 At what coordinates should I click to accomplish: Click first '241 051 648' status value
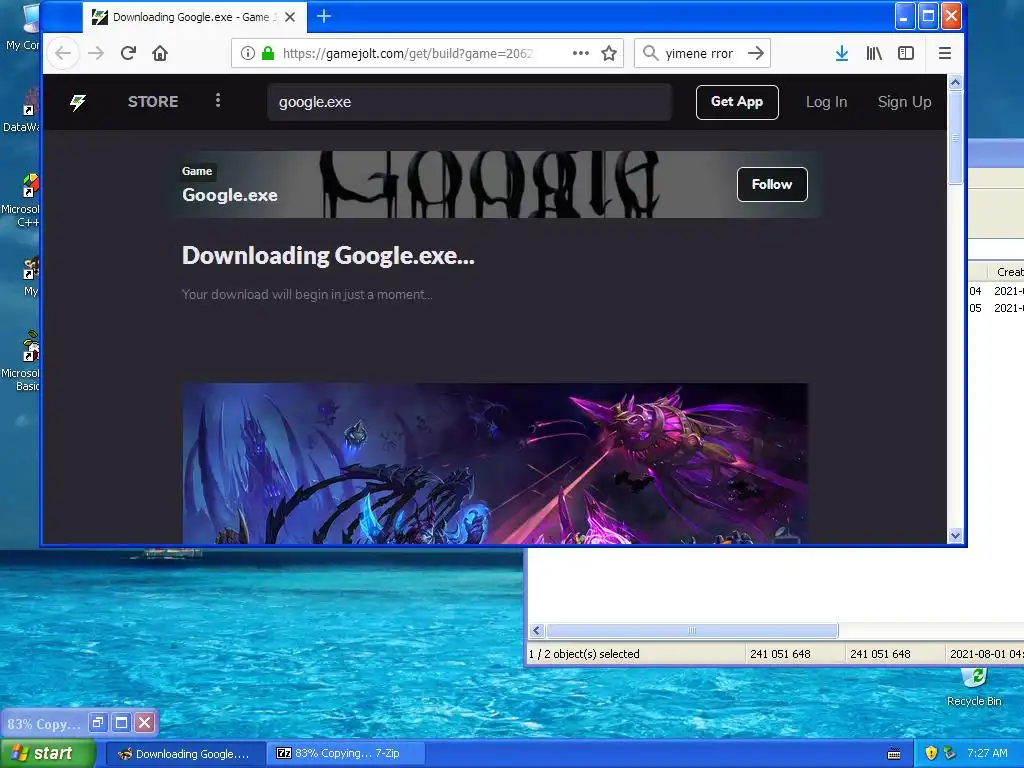click(x=780, y=654)
